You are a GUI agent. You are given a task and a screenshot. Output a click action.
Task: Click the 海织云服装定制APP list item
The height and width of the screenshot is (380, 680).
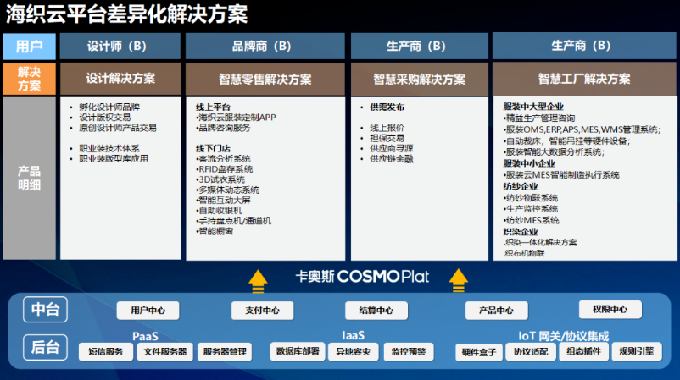237,117
